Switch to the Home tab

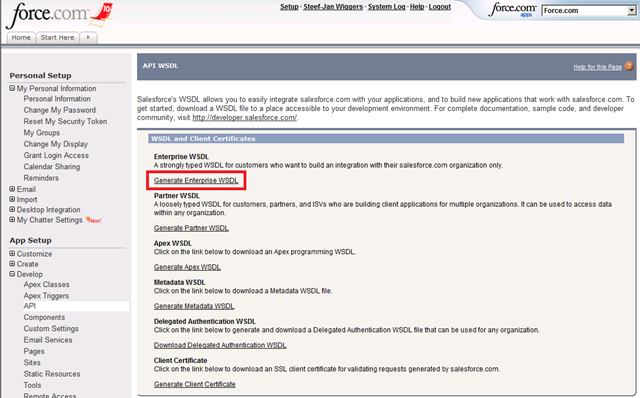[21, 38]
